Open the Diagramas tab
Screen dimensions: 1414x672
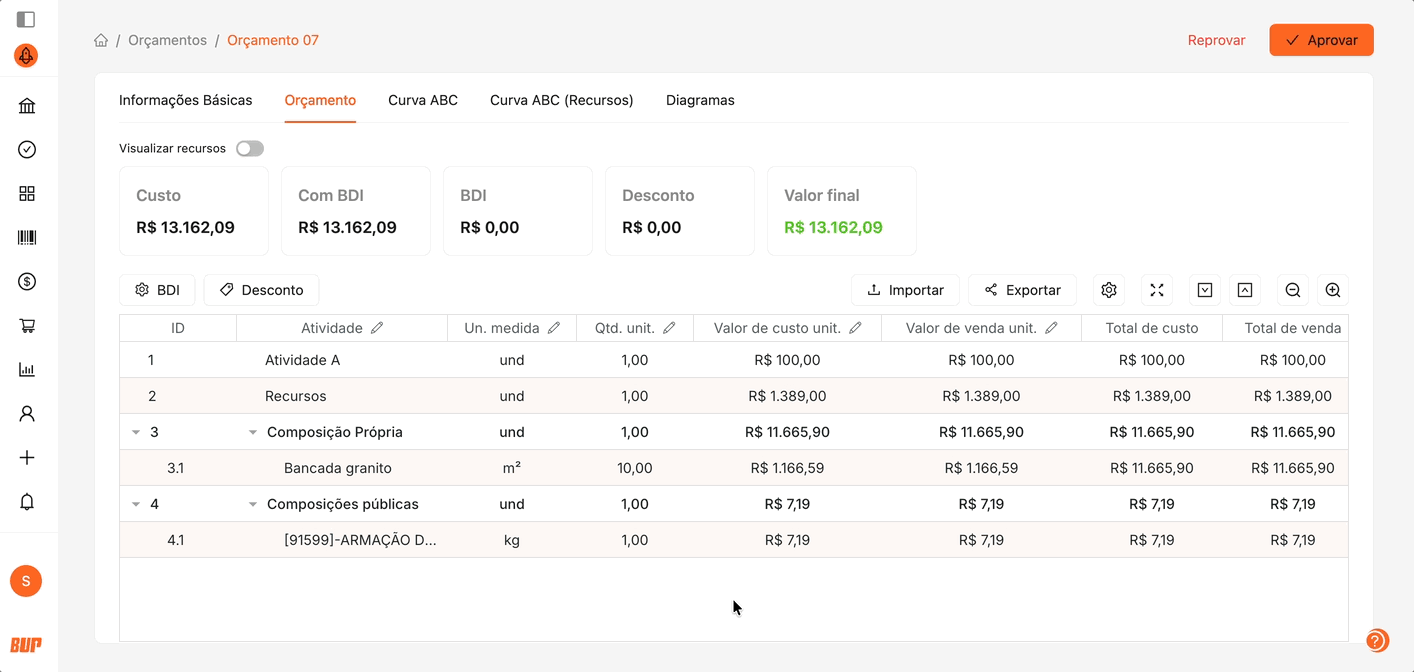700,100
